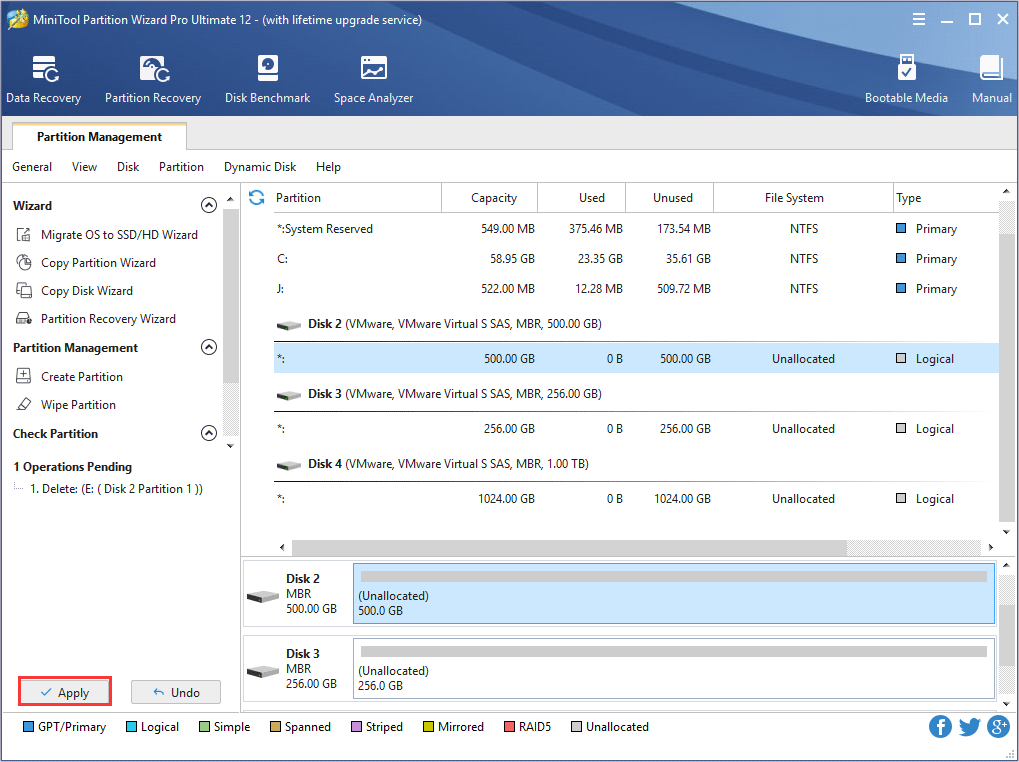Screen dimensions: 1019x762
Task: Switch to the Partition Management tab
Action: coord(98,136)
